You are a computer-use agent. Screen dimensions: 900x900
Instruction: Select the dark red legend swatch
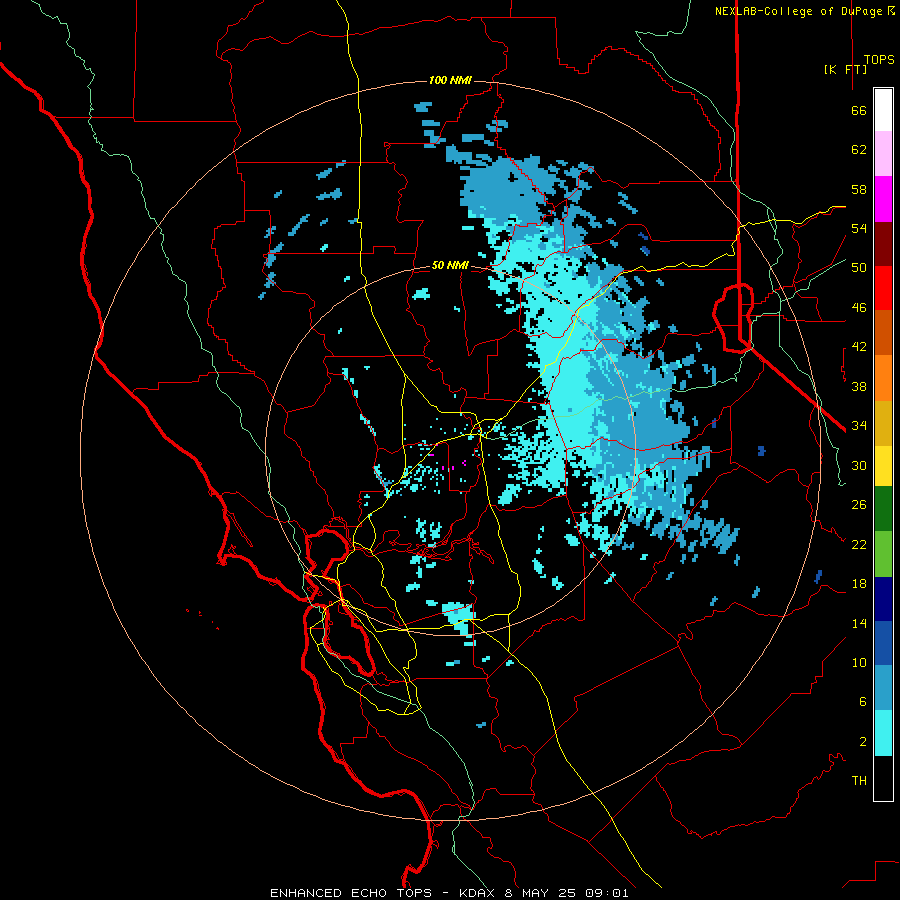[883, 243]
